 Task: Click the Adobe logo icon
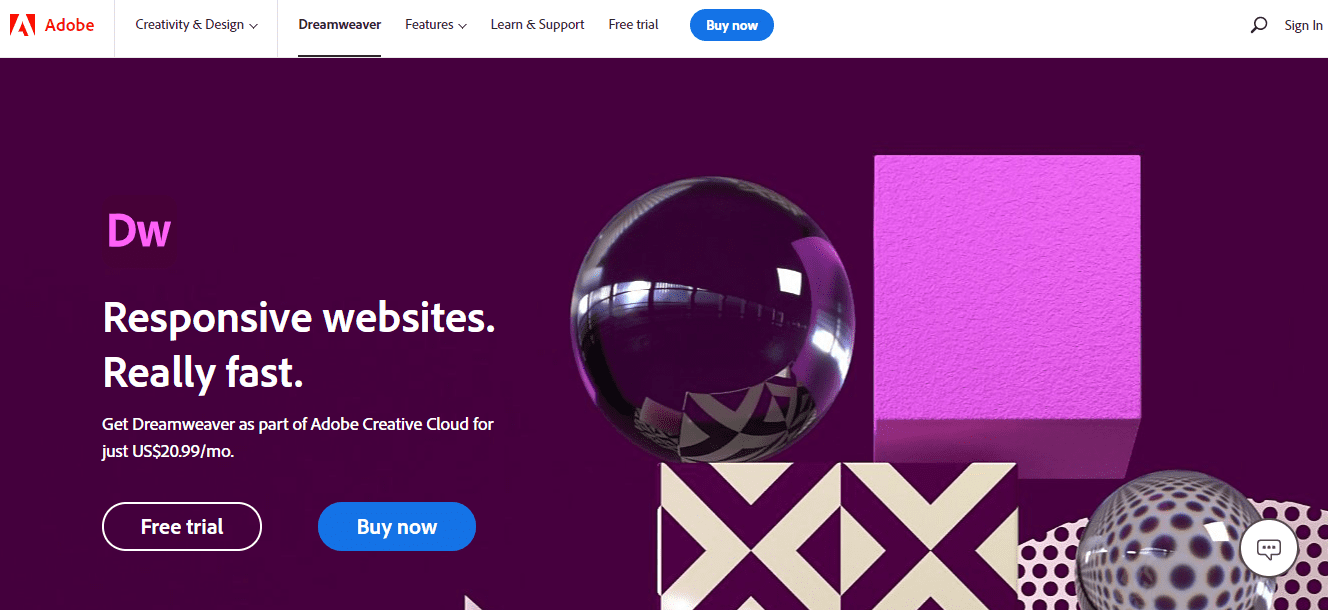(22, 25)
